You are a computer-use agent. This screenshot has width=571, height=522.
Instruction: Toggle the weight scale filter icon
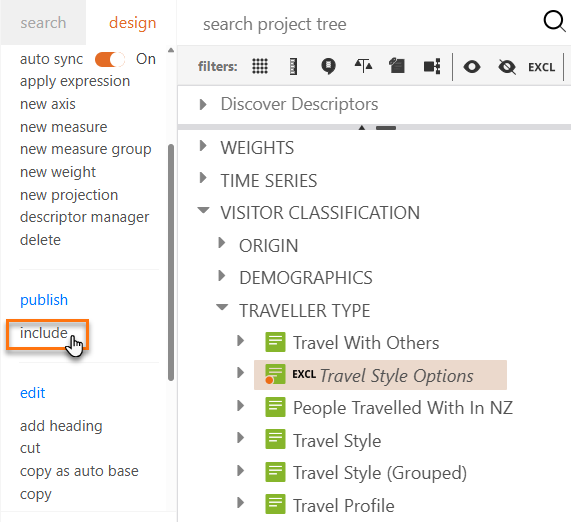pos(363,66)
